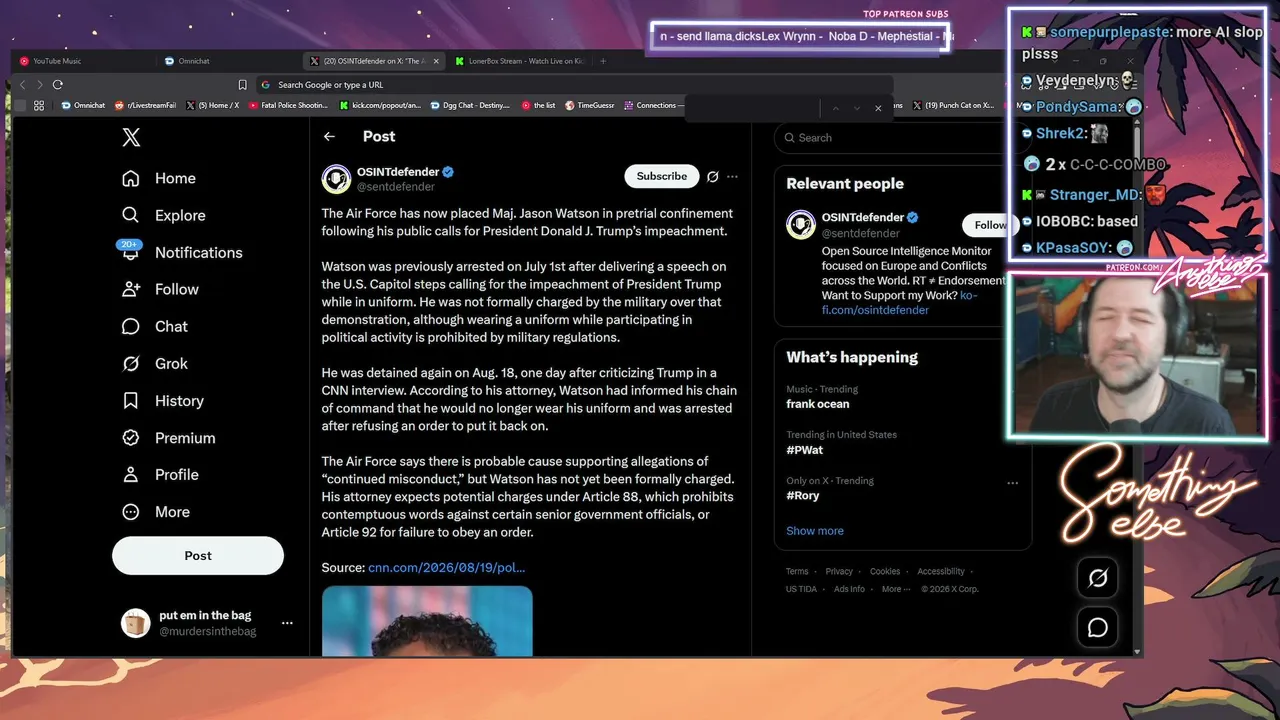Open the Dgg Chat - Destiny bookmark
The height and width of the screenshot is (720, 1280).
pos(470,105)
